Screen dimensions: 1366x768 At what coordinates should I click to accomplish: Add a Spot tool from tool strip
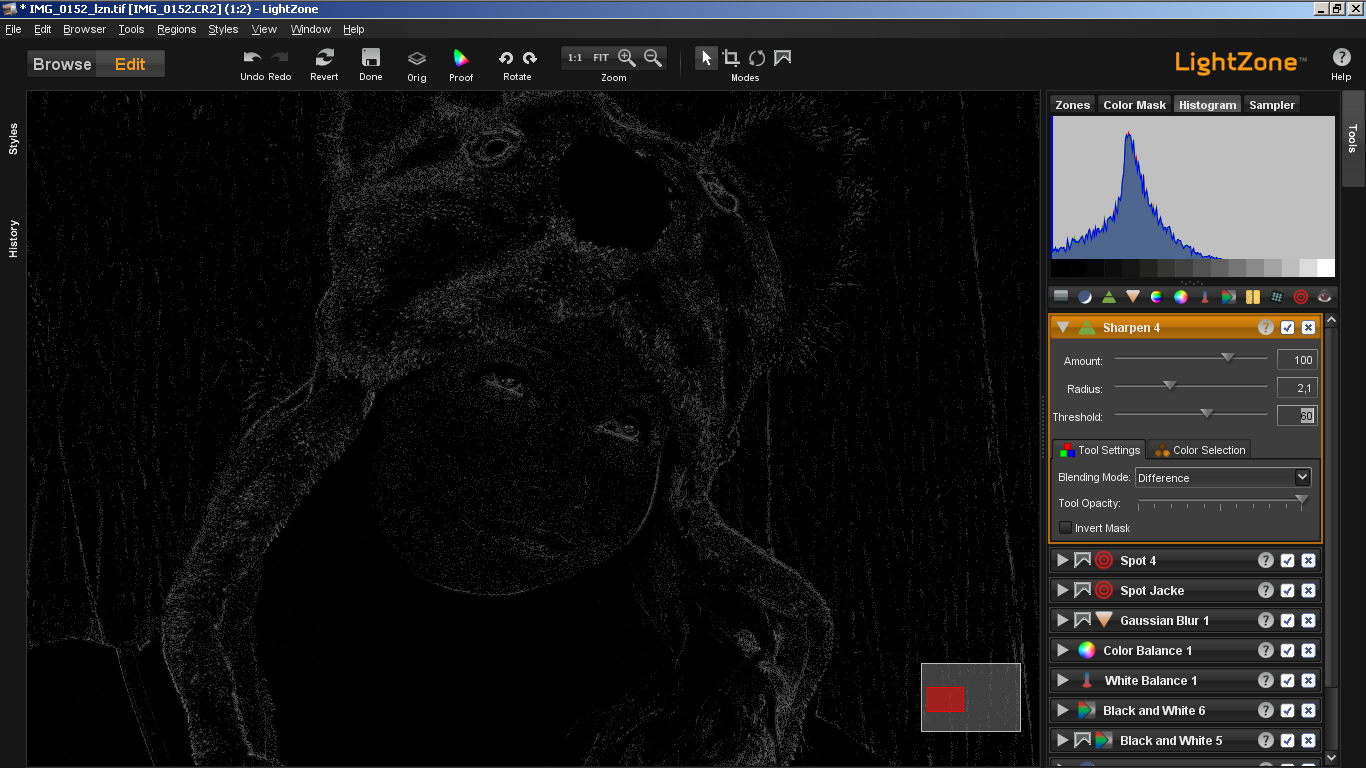(x=1300, y=297)
